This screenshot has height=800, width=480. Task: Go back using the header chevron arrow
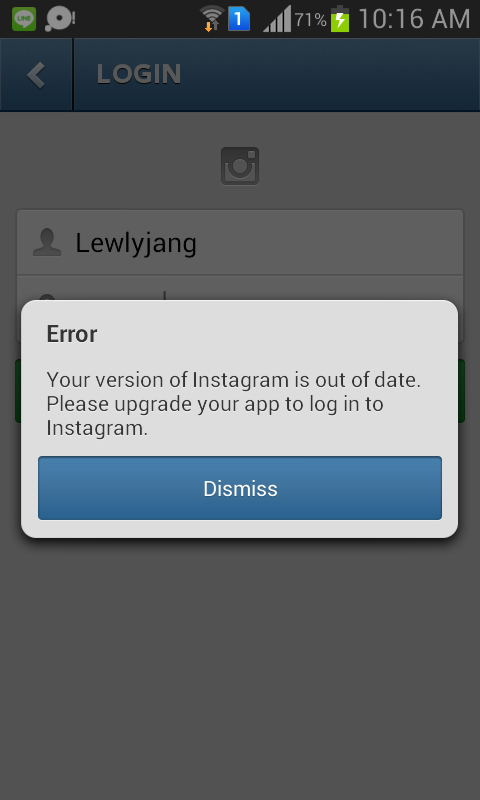[36, 74]
